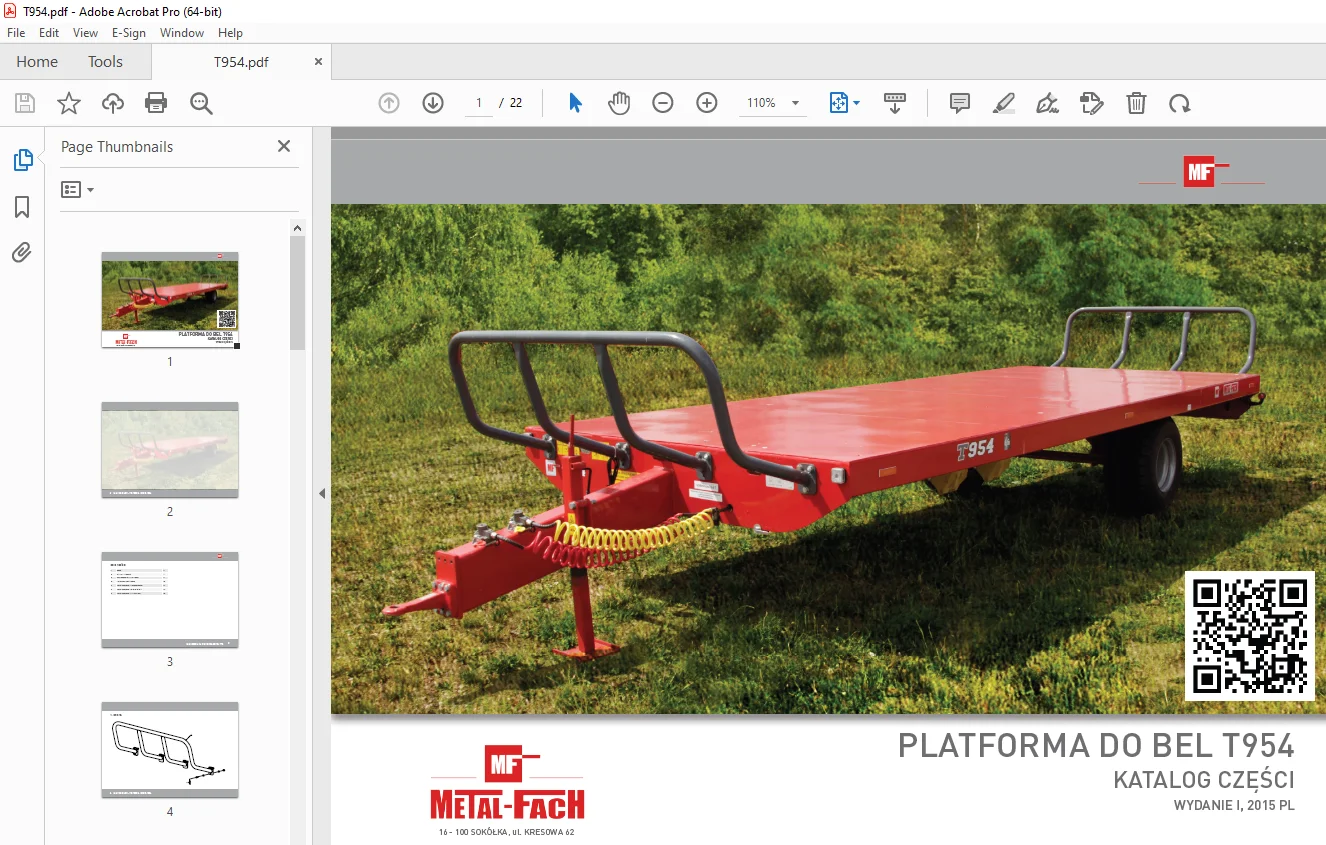Click the upload to cloud icon
The image size is (1326, 845).
(113, 103)
